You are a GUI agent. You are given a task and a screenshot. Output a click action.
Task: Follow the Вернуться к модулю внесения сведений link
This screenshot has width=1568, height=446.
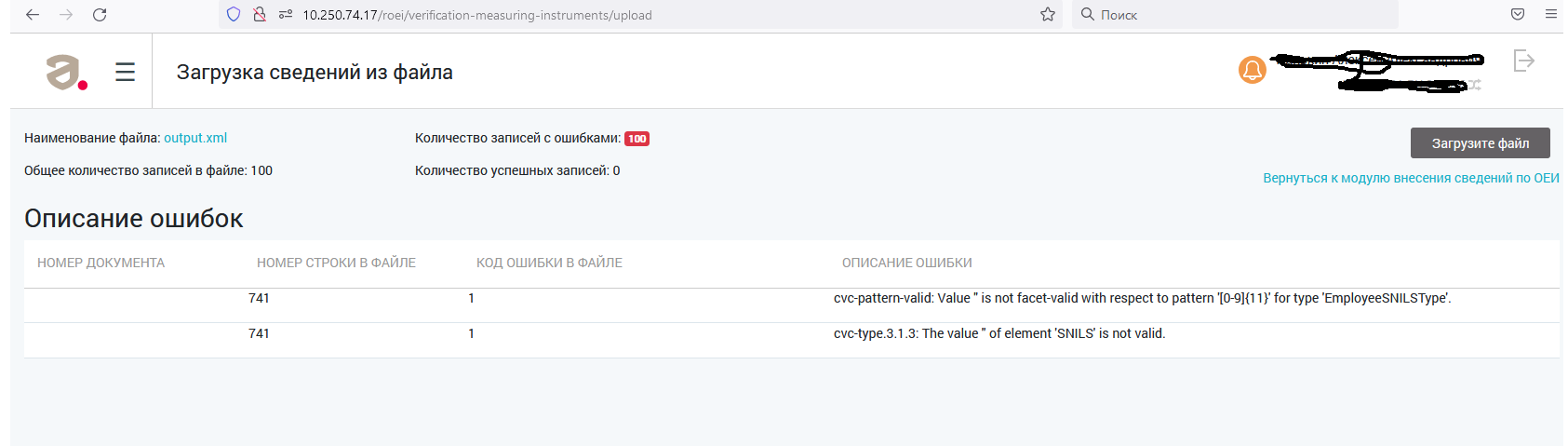point(1411,178)
